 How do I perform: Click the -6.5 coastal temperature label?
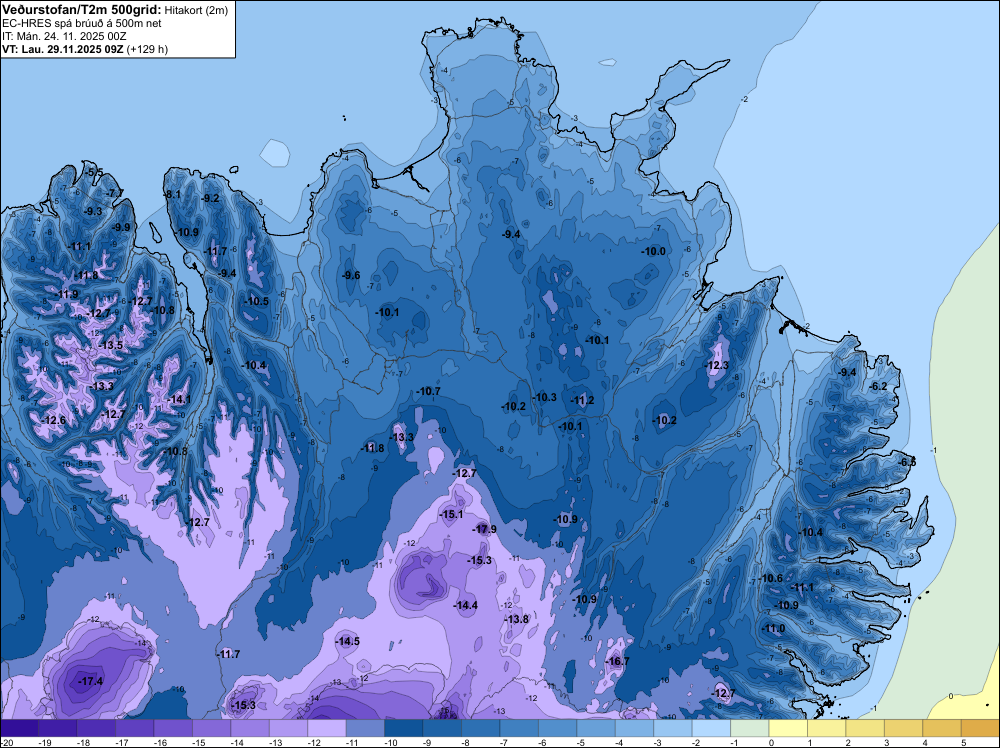(x=907, y=462)
